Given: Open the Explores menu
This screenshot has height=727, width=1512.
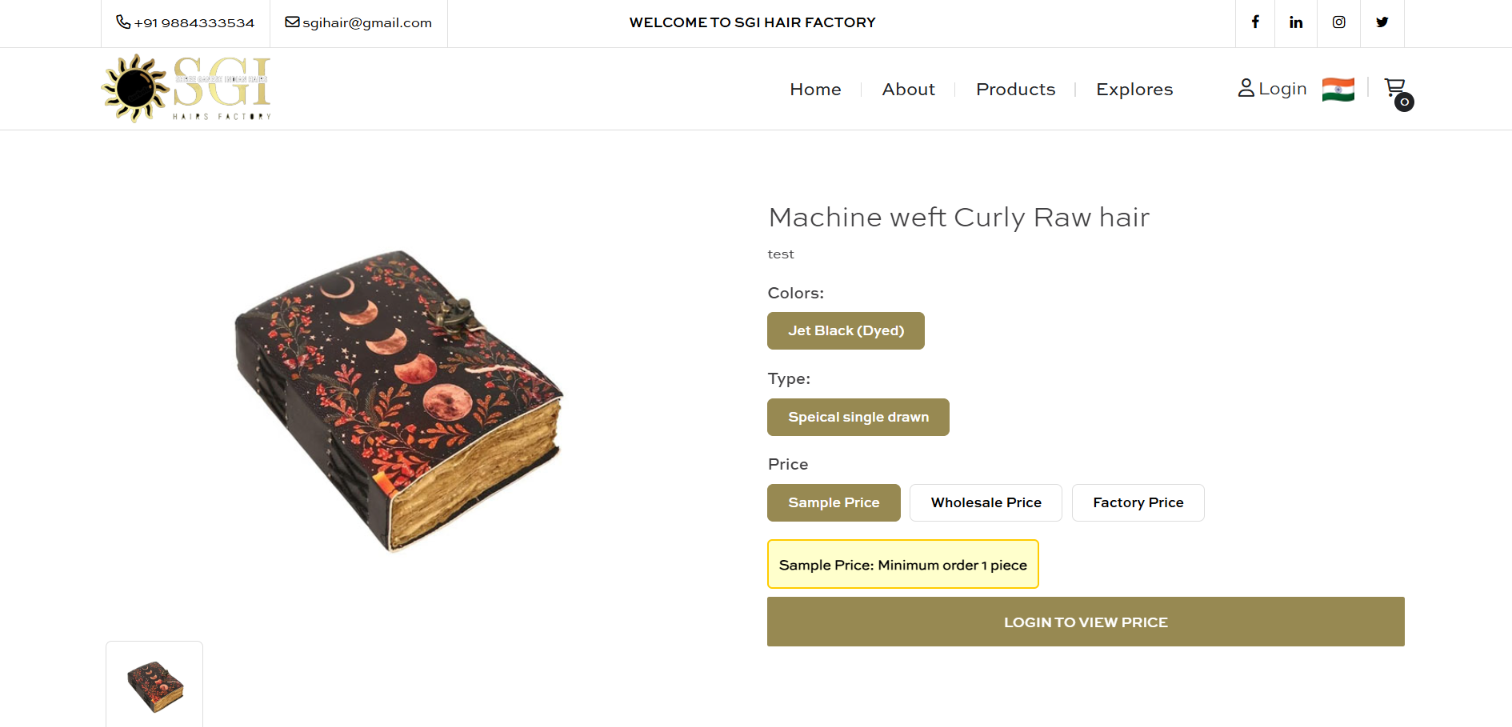Looking at the screenshot, I should point(1134,89).
